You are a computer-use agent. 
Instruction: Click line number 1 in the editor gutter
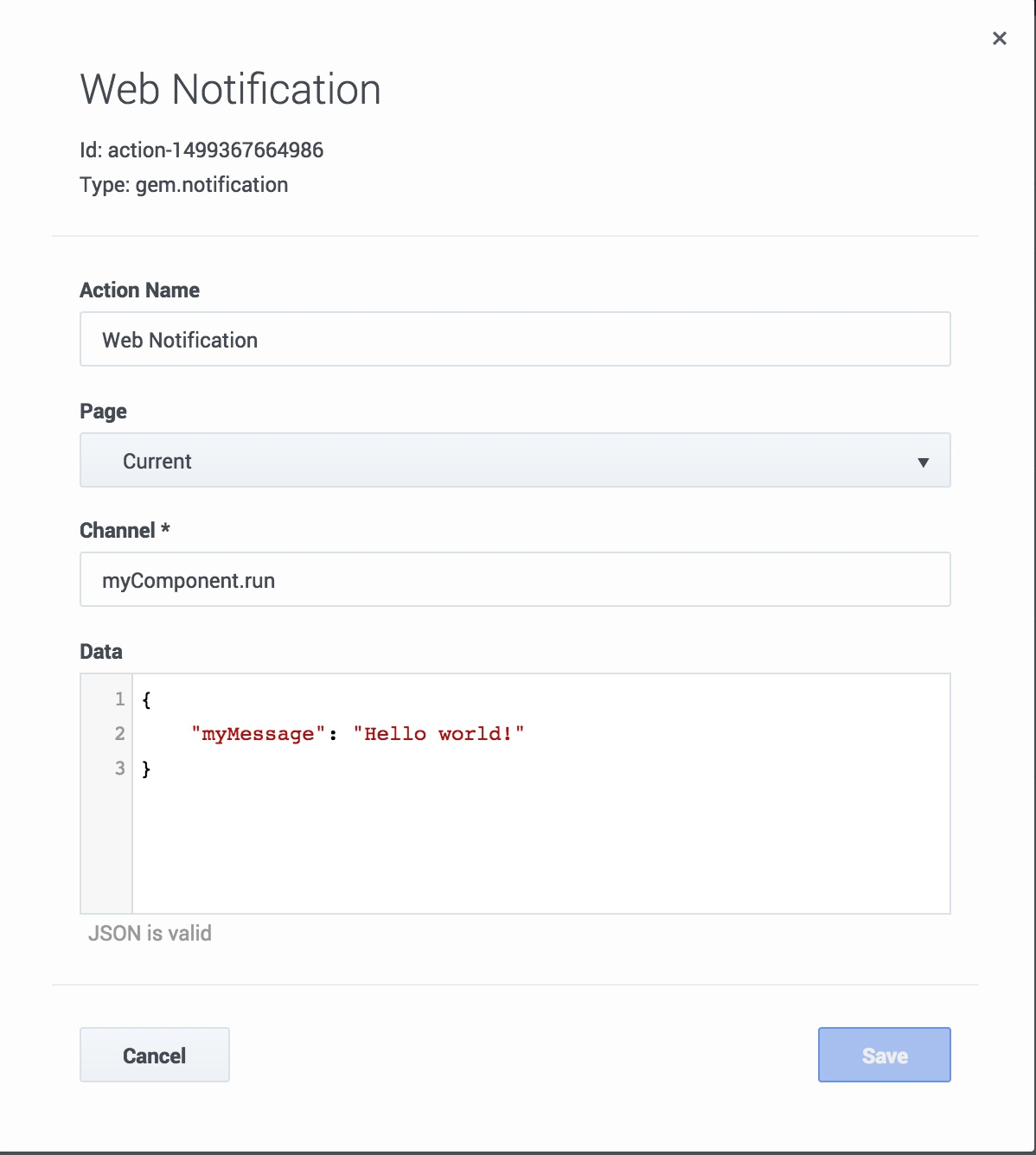click(119, 699)
